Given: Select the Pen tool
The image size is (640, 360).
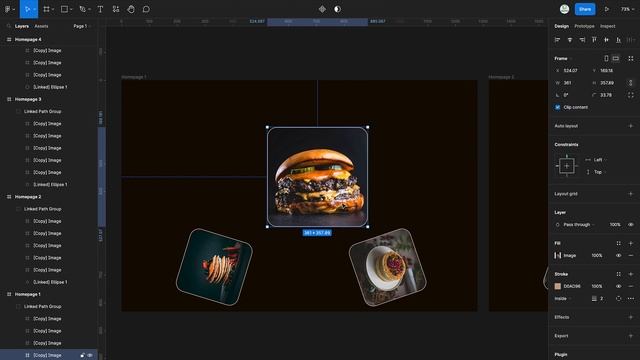Looking at the screenshot, I should 82,9.
